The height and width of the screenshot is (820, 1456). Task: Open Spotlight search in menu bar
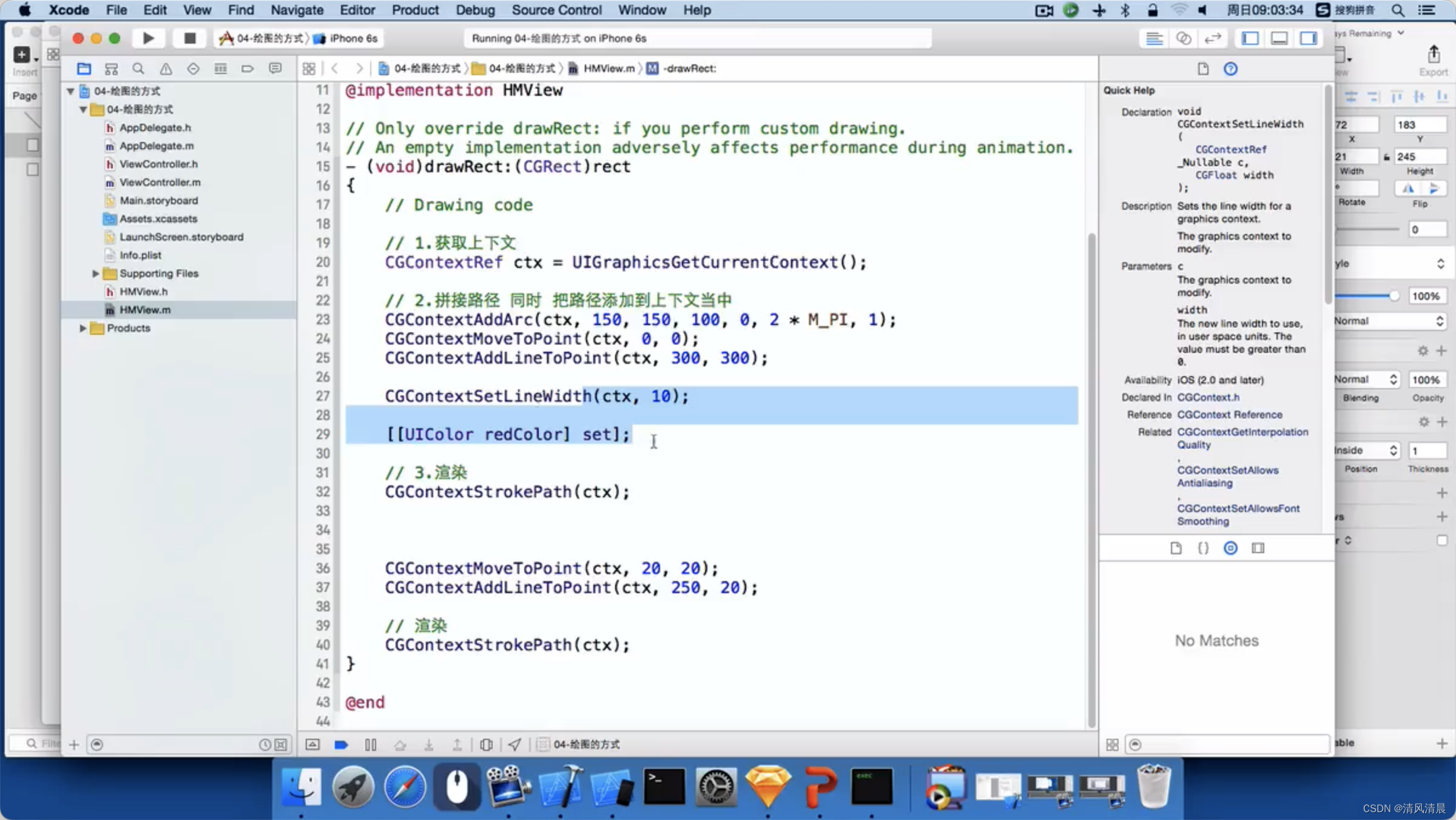point(1398,10)
